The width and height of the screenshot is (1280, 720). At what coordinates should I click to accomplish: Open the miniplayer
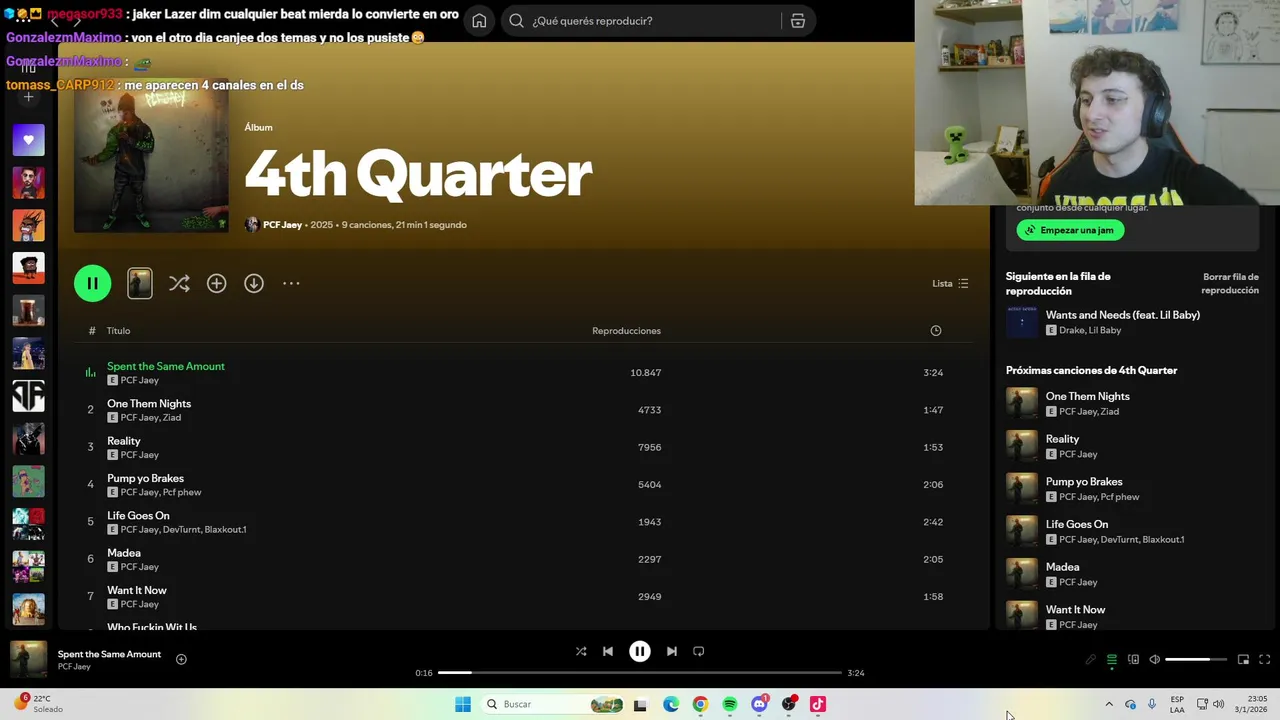pos(1243,660)
